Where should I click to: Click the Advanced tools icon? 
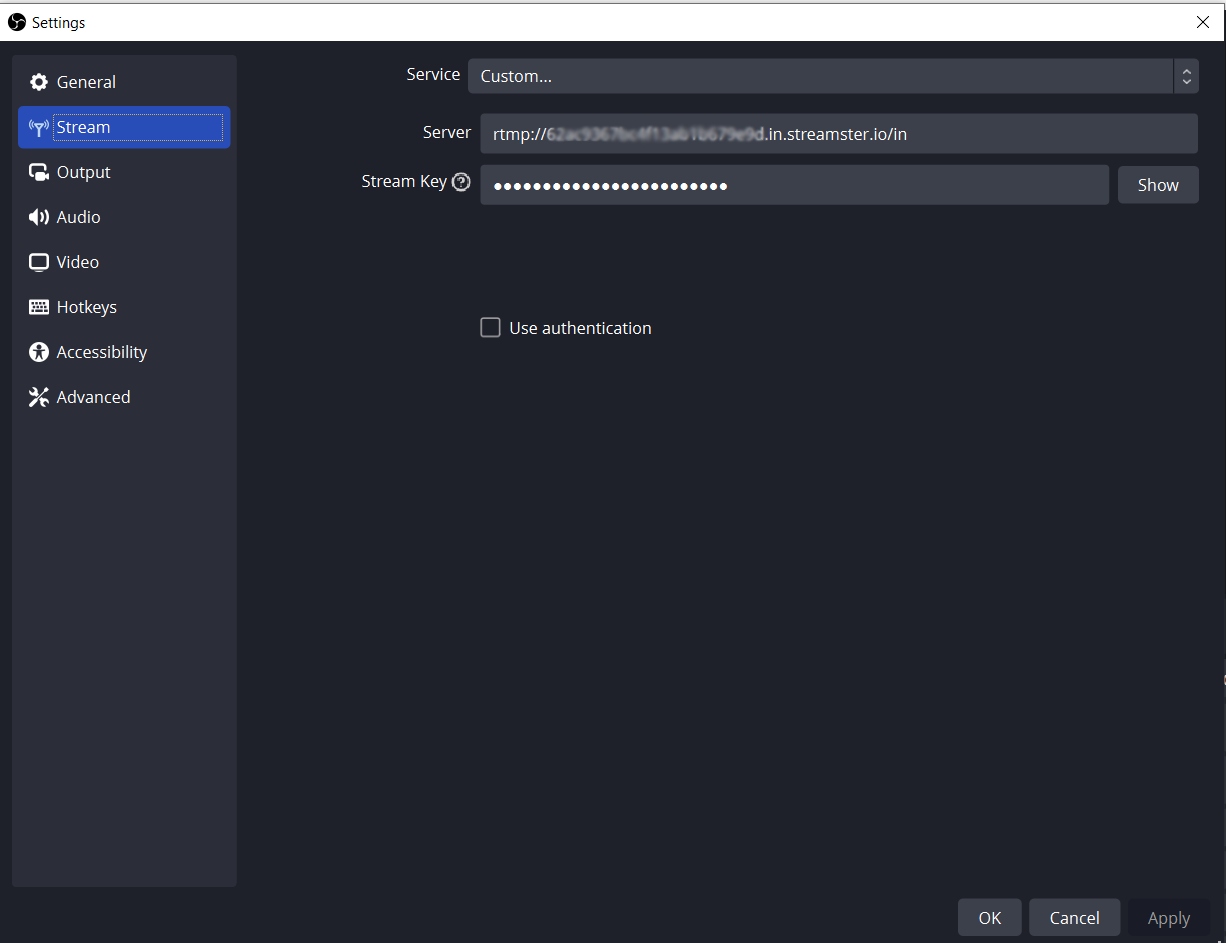coord(38,396)
